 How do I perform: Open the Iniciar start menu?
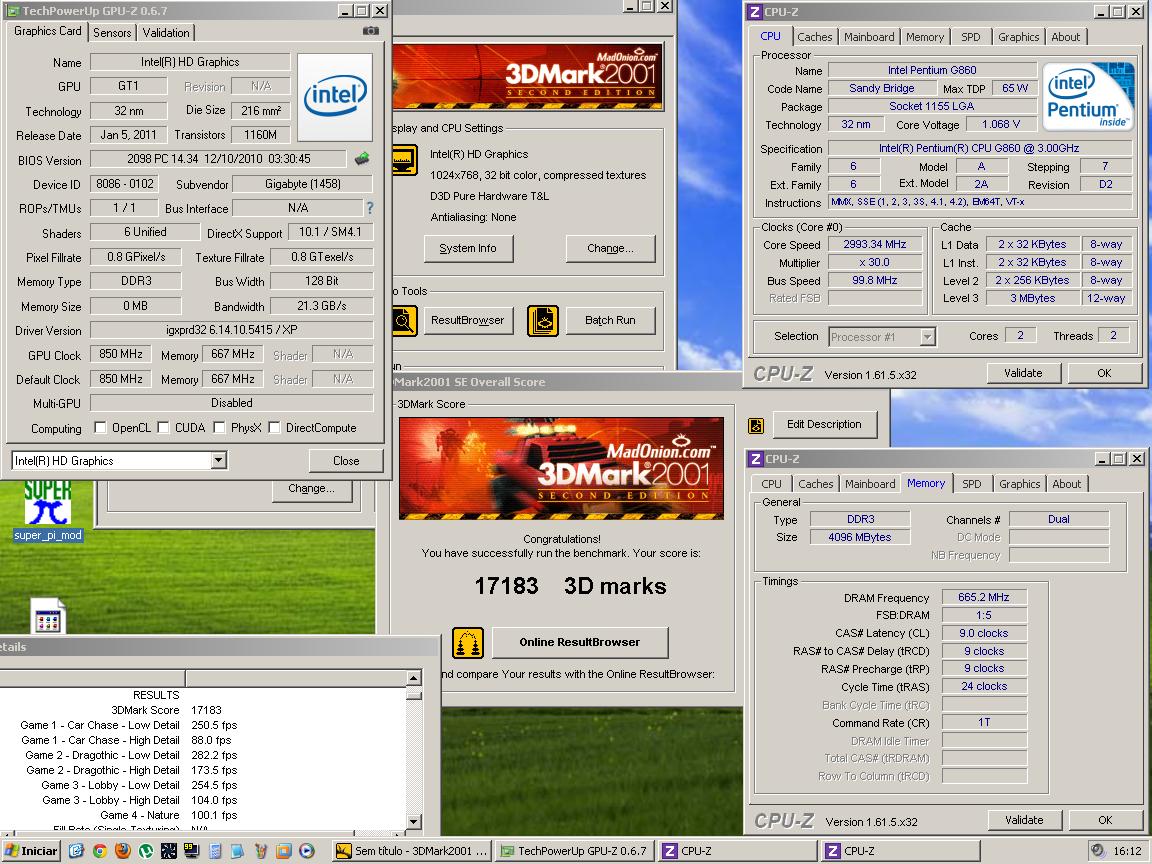(31, 851)
